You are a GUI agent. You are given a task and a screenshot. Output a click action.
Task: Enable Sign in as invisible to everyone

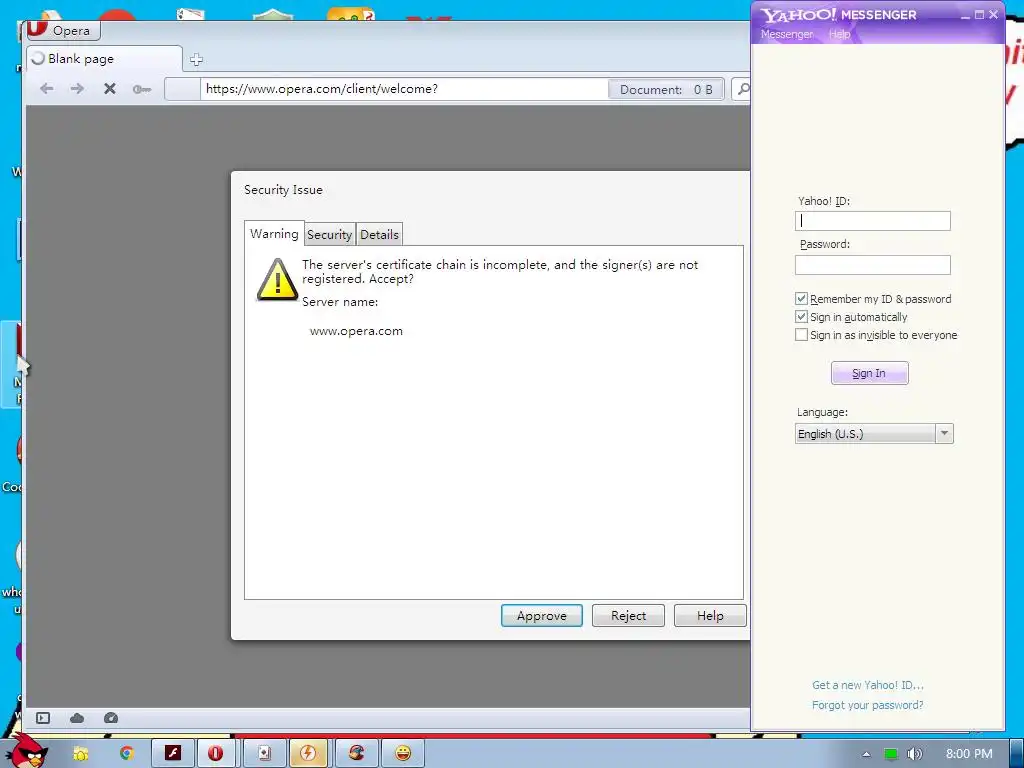point(801,335)
